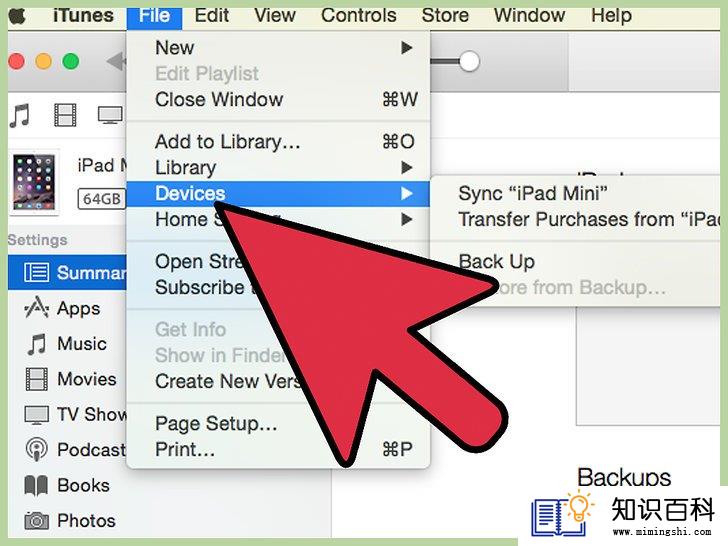Open the Apple menu icon

(x=17, y=16)
